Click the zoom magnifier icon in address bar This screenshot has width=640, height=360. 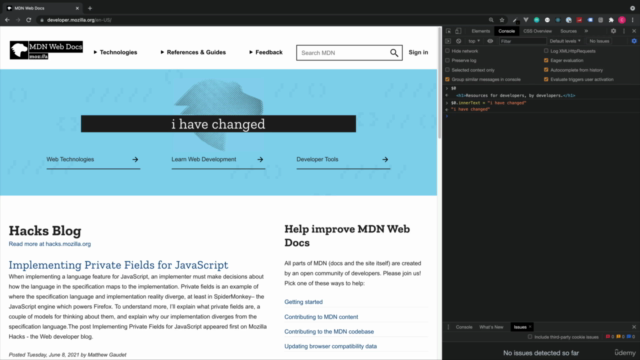pos(491,20)
